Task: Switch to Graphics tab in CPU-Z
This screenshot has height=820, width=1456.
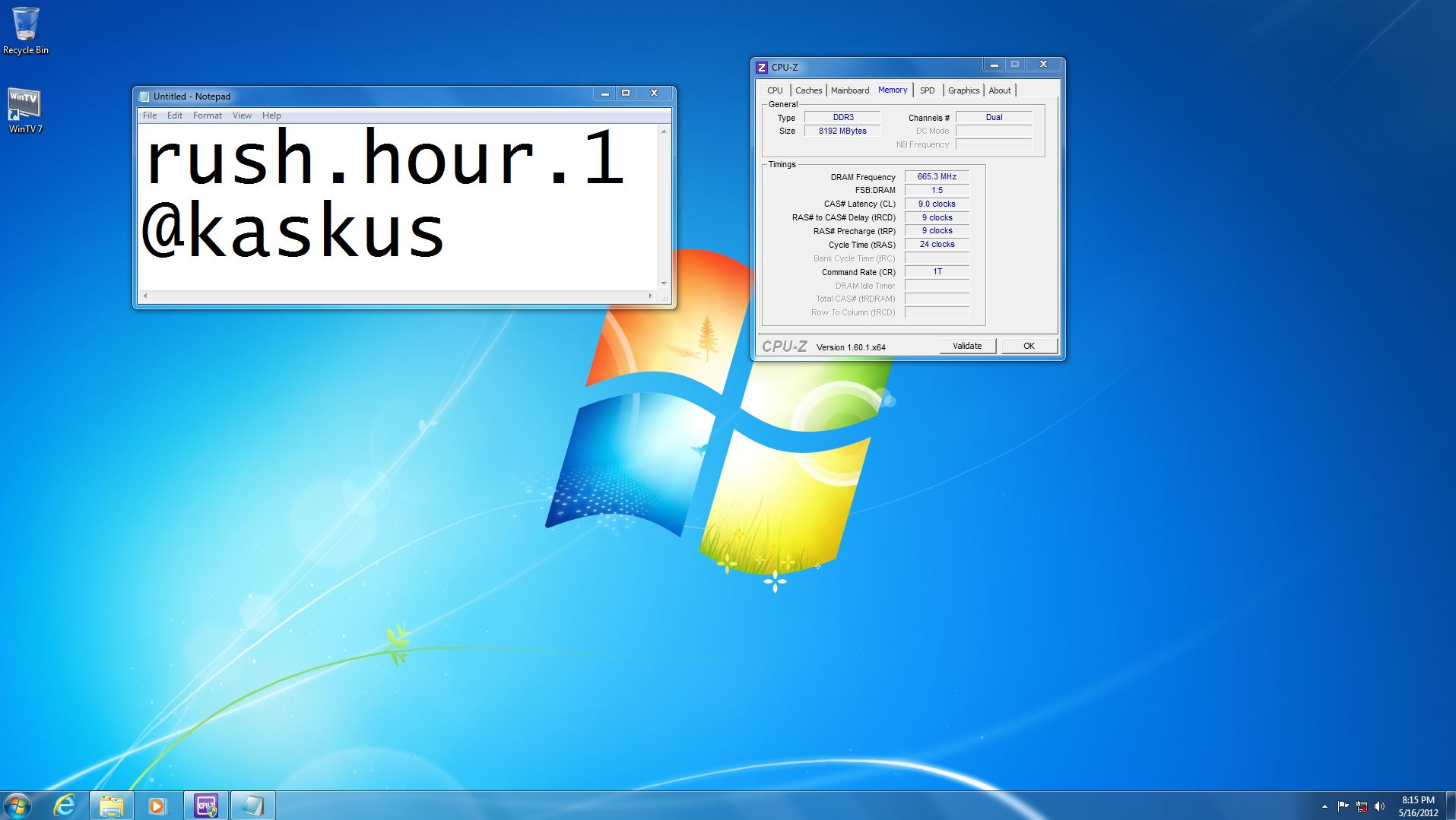Action: 964,90
